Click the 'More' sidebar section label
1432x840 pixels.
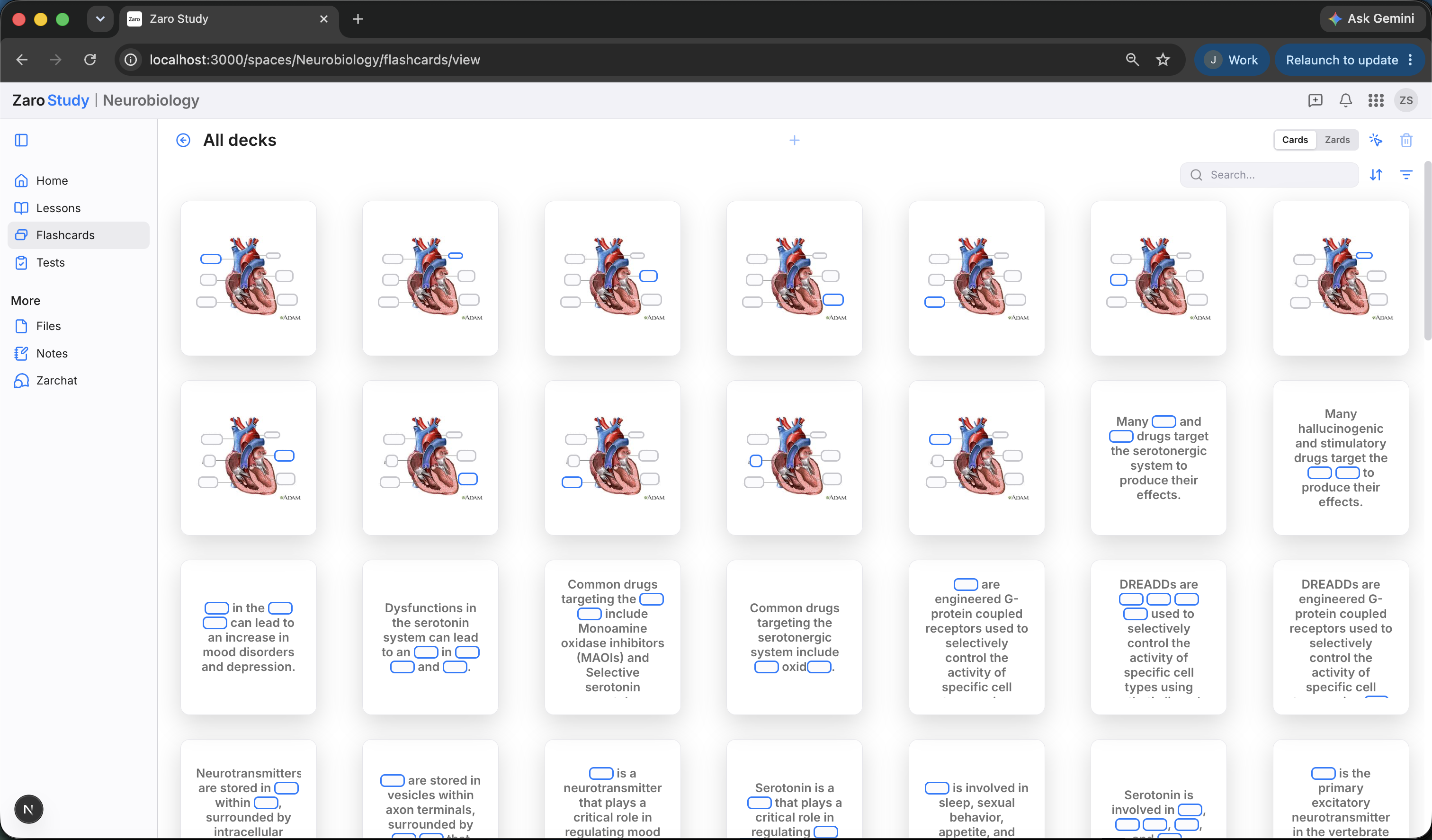point(26,301)
